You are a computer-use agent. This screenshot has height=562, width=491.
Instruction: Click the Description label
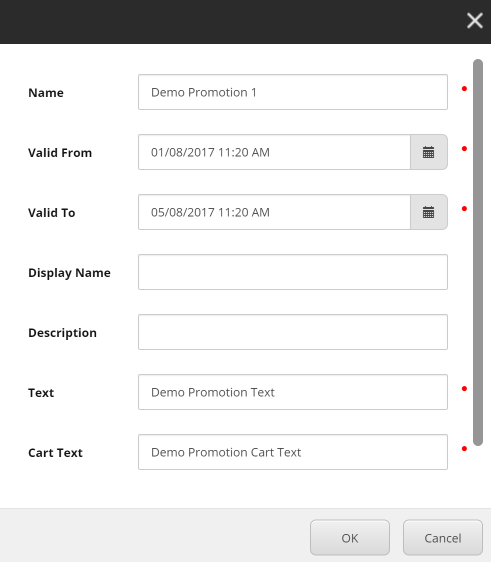(x=62, y=333)
